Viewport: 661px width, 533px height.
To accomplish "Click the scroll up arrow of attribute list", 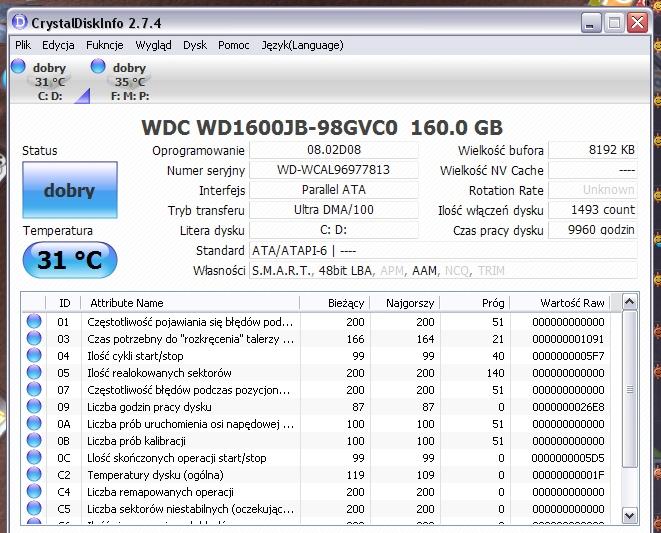I will tap(629, 301).
